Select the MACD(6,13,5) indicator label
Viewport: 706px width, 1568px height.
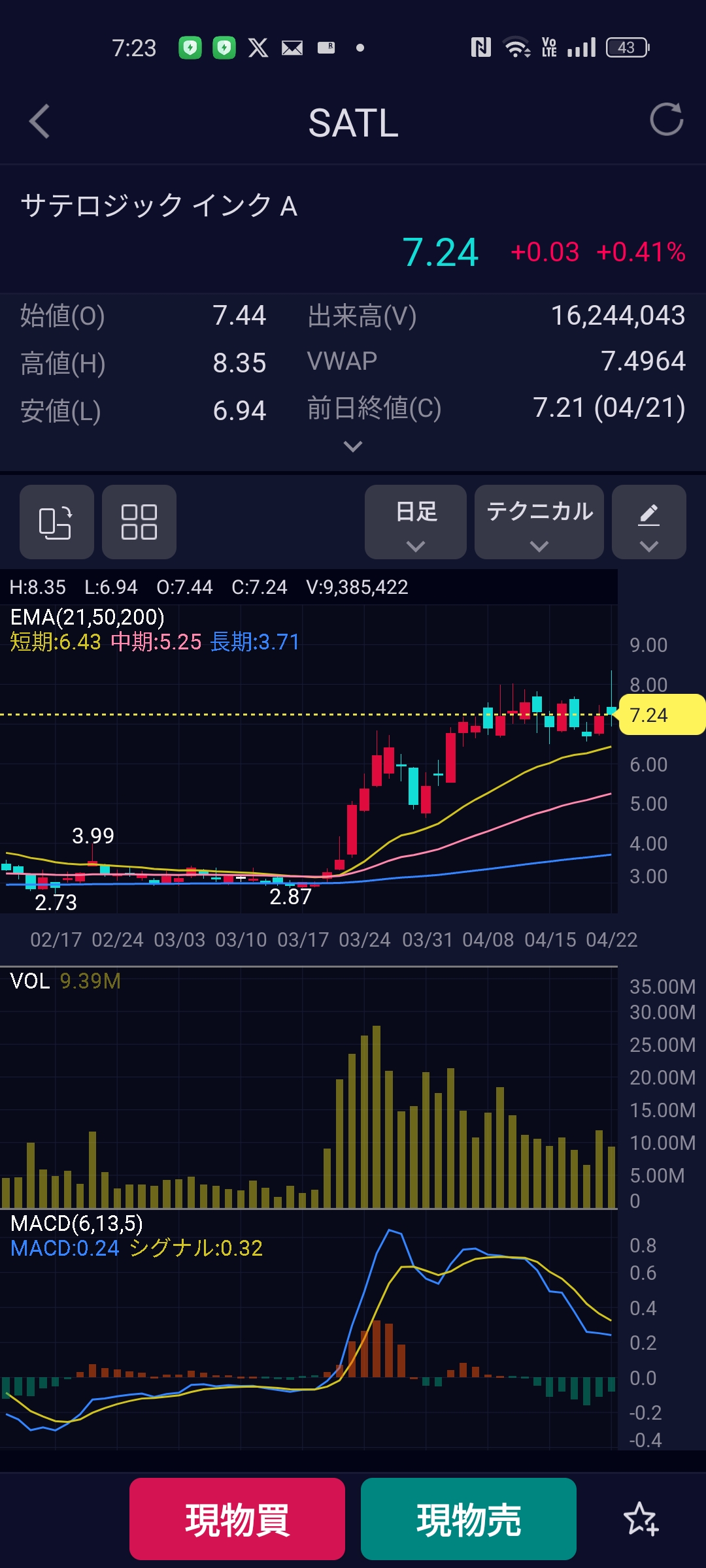coord(76,1223)
